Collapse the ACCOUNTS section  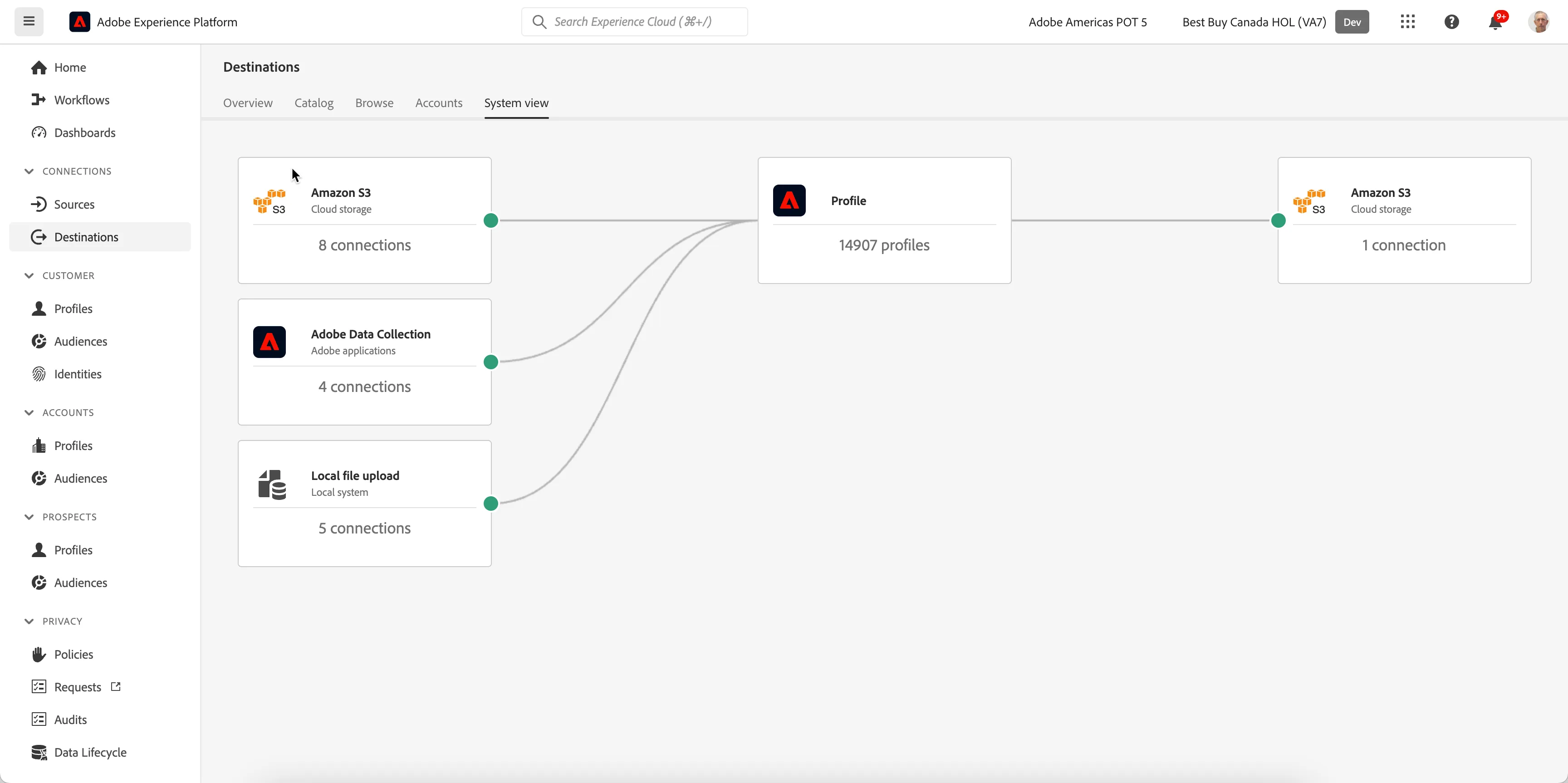[x=29, y=412]
